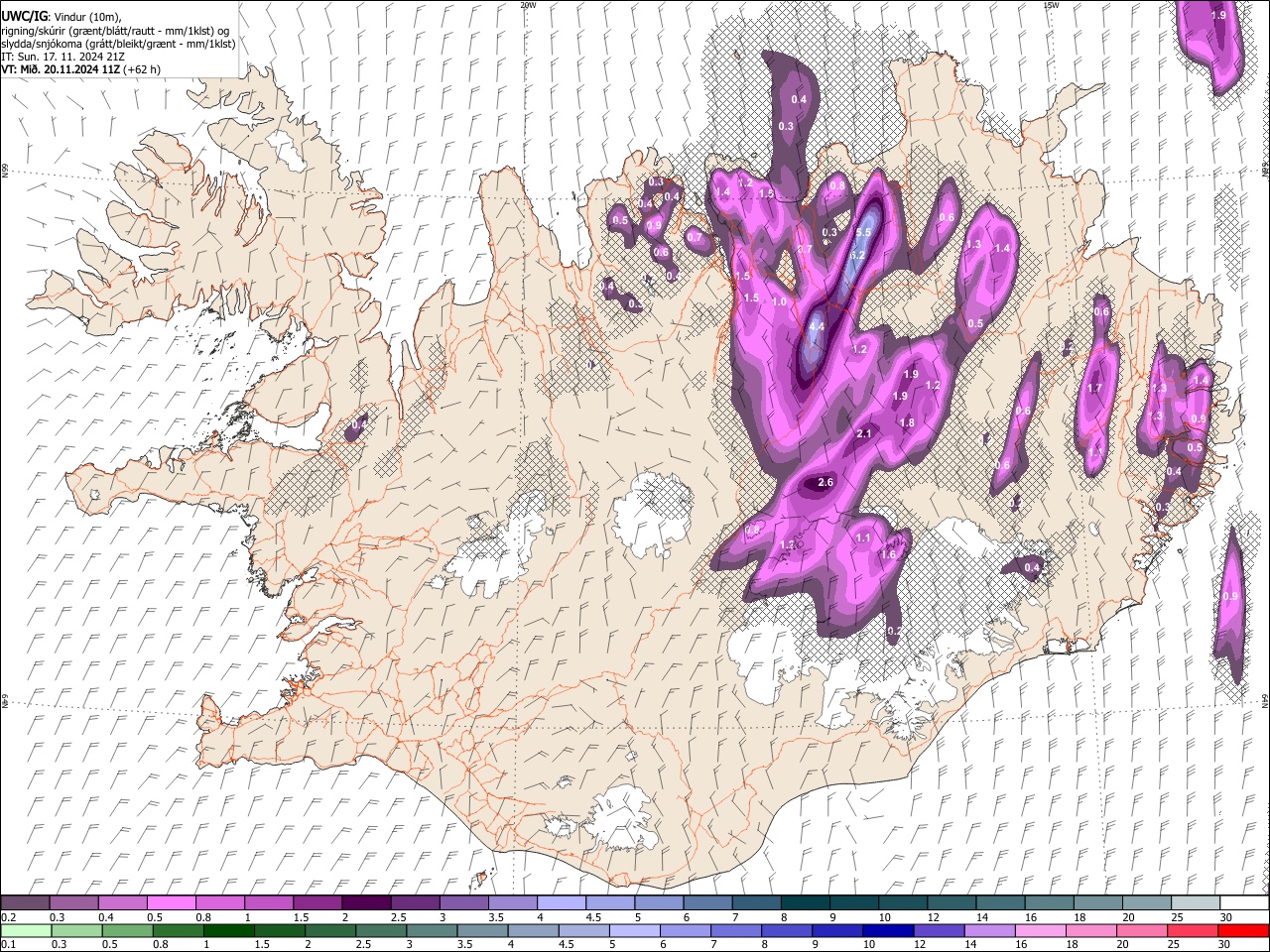Click the 1.6 snowfall value on the map
Image resolution: width=1270 pixels, height=952 pixels.
888,554
